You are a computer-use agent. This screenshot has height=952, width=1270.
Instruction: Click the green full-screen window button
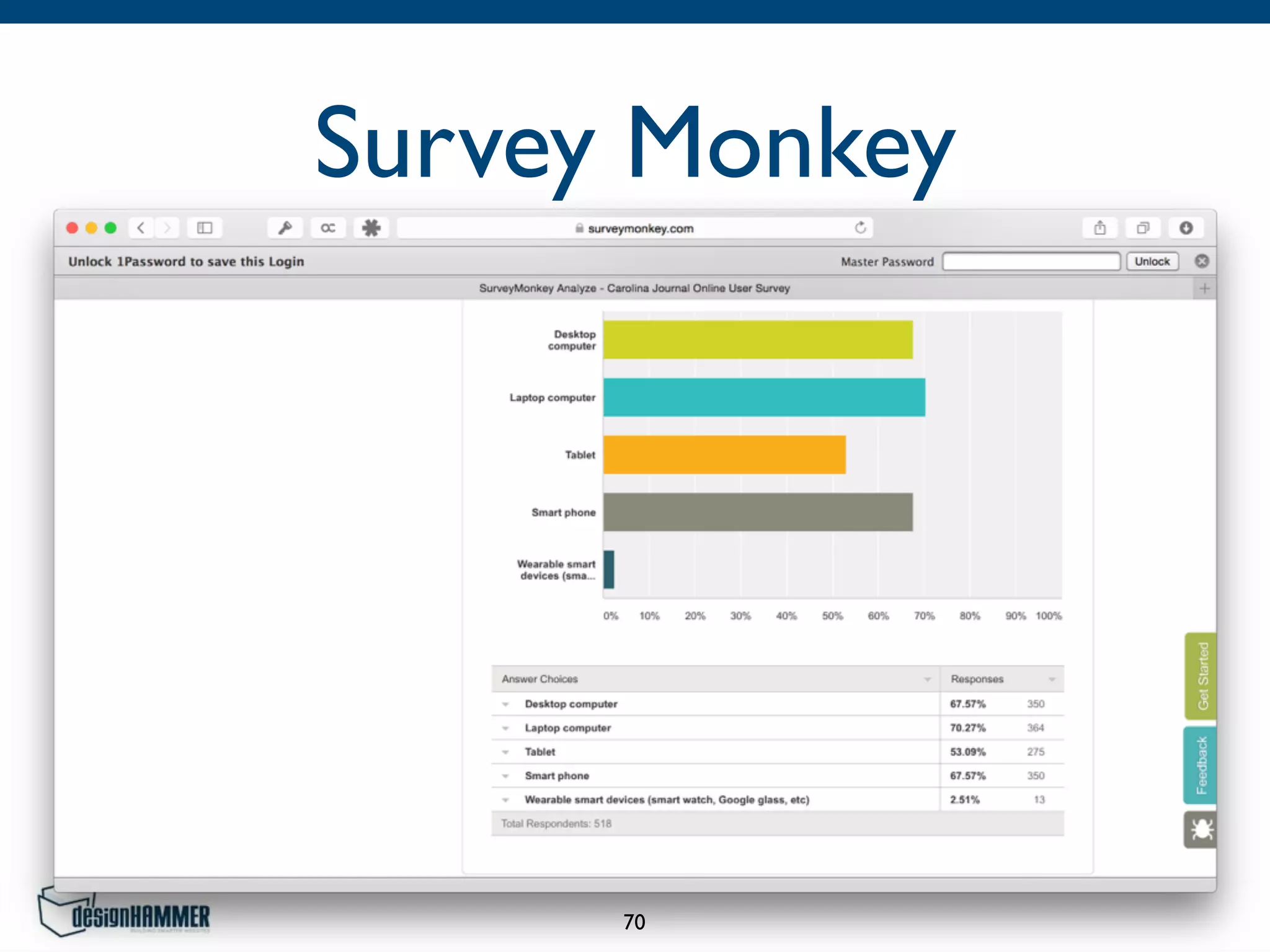110,228
